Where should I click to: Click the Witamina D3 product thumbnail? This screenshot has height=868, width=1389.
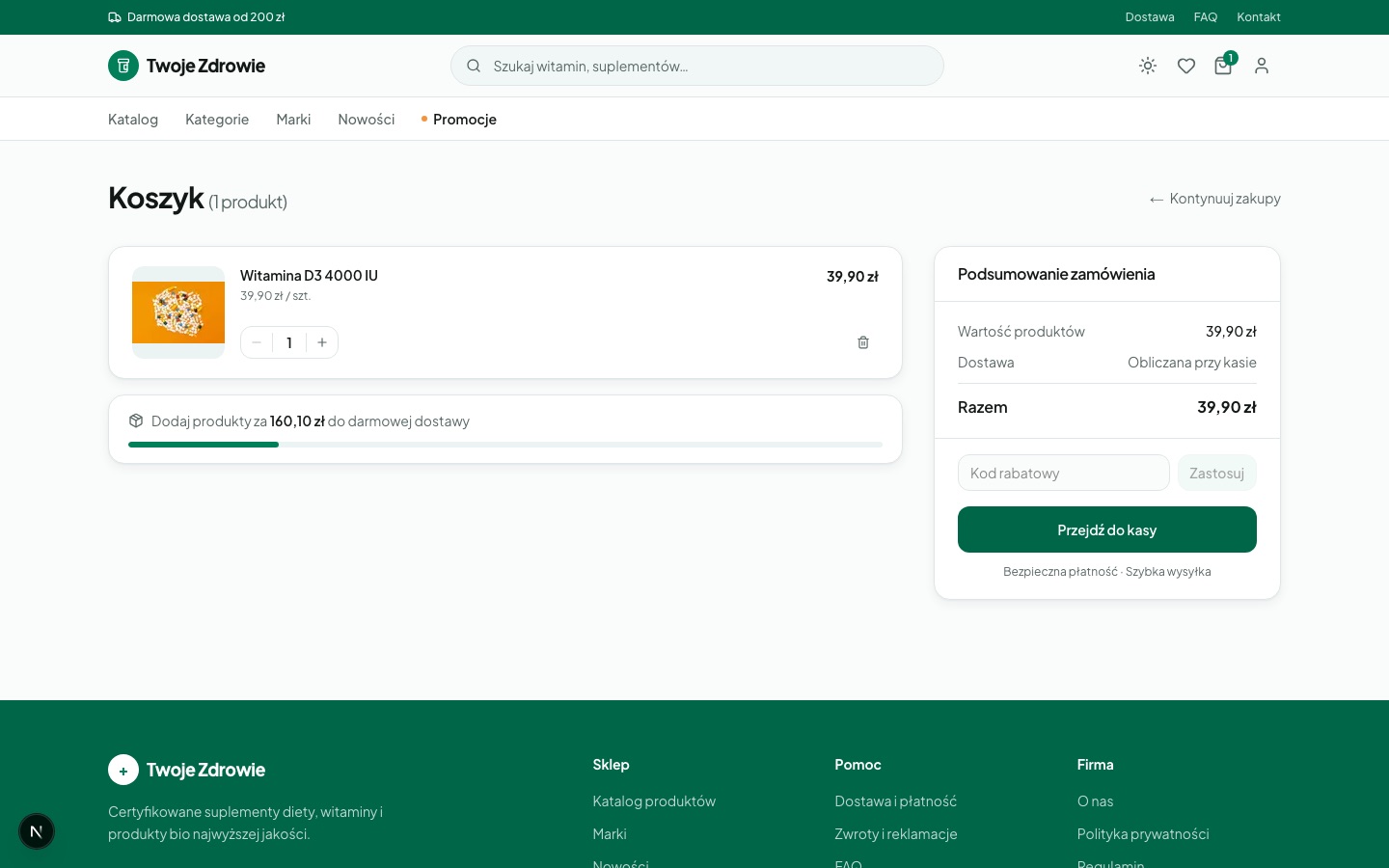178,312
